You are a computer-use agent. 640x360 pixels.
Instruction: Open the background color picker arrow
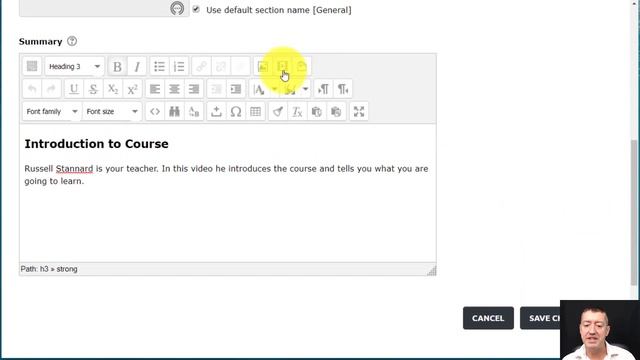[305, 89]
